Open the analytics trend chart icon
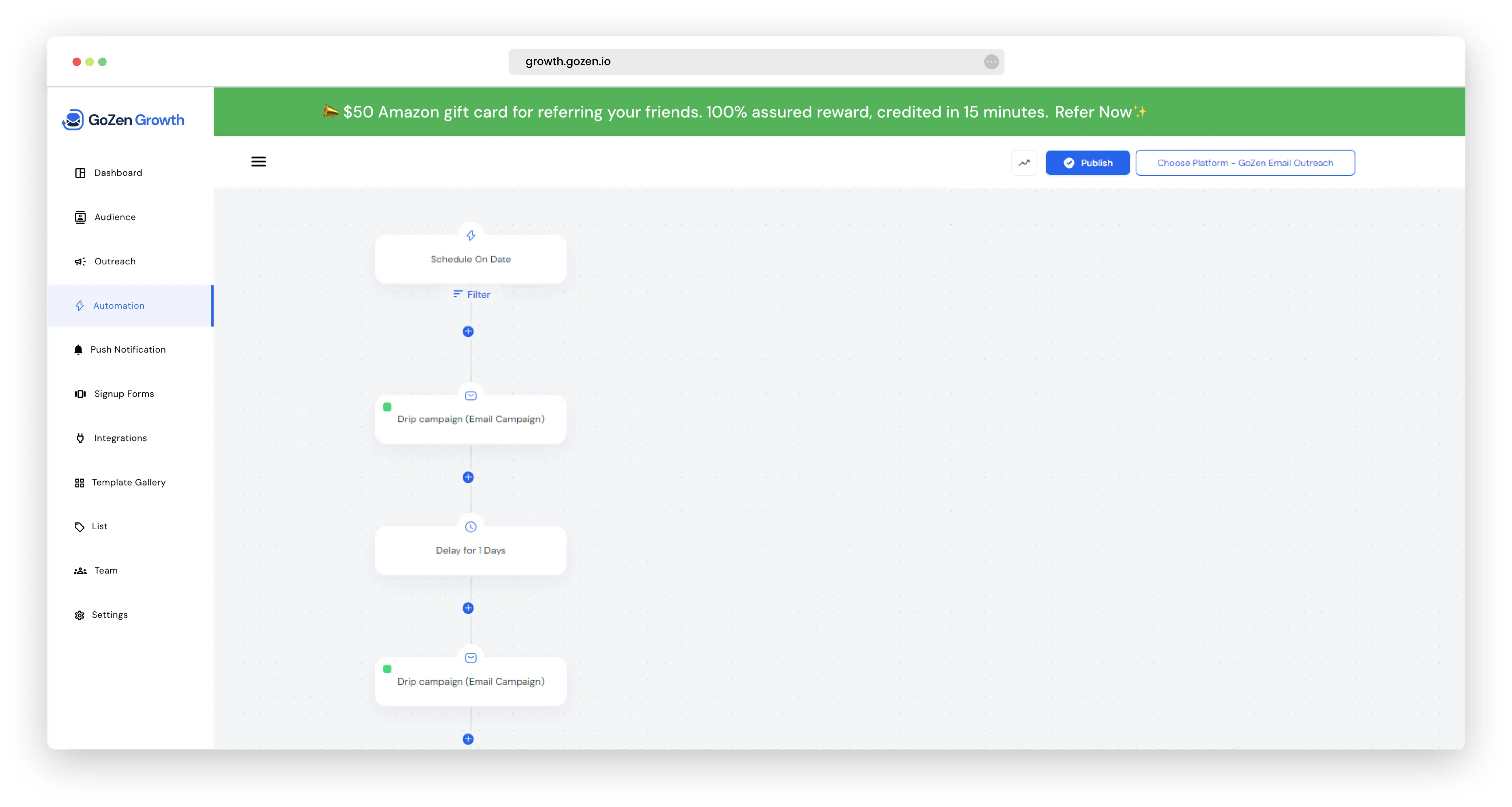The width and height of the screenshot is (1512, 807). [1024, 163]
